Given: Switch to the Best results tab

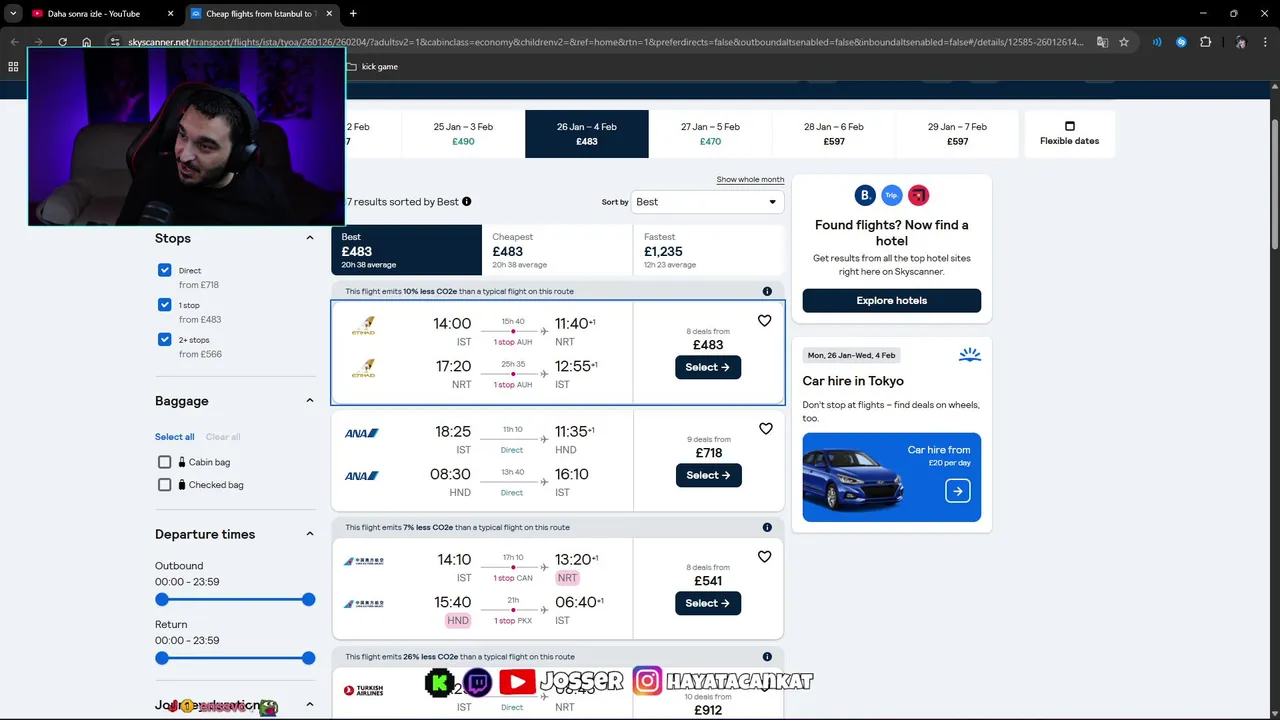Looking at the screenshot, I should [406, 251].
